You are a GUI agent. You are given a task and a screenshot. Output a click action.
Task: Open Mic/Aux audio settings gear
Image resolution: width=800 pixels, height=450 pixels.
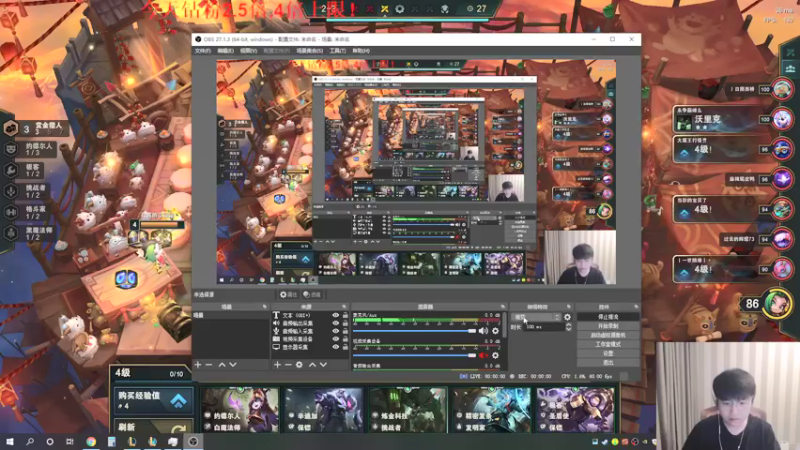click(495, 331)
